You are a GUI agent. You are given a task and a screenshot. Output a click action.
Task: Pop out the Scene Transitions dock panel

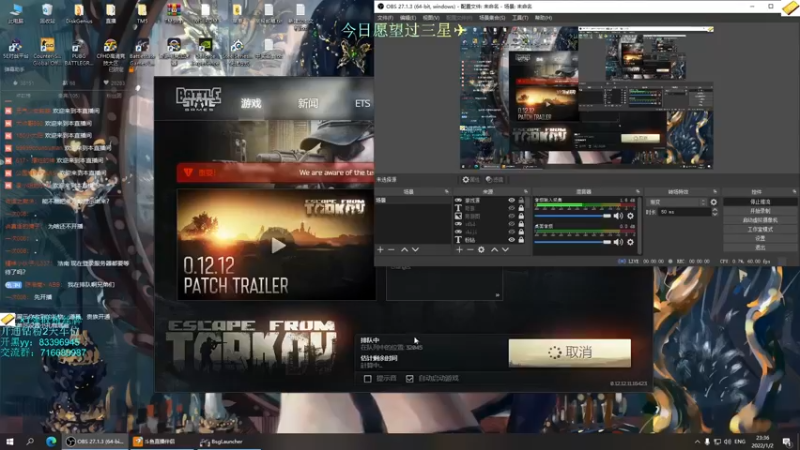[x=715, y=192]
